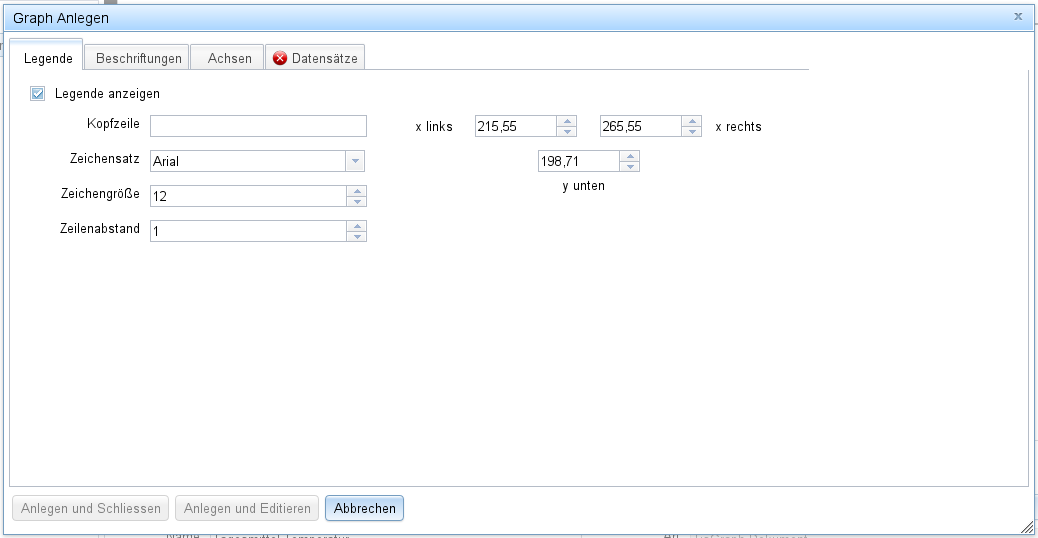Decrease x rechts value with down arrow
Viewport: 1038px width, 538px height.
[x=692, y=131]
